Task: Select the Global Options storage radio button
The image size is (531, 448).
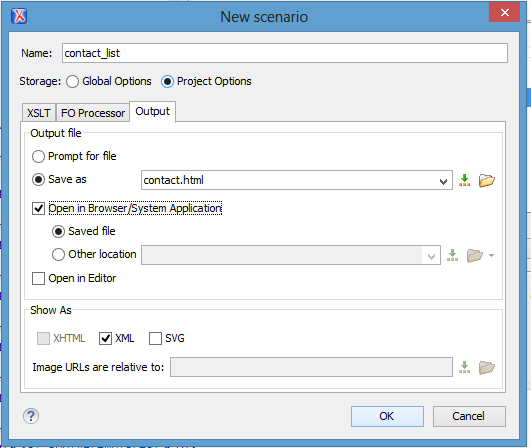Action: tap(72, 82)
